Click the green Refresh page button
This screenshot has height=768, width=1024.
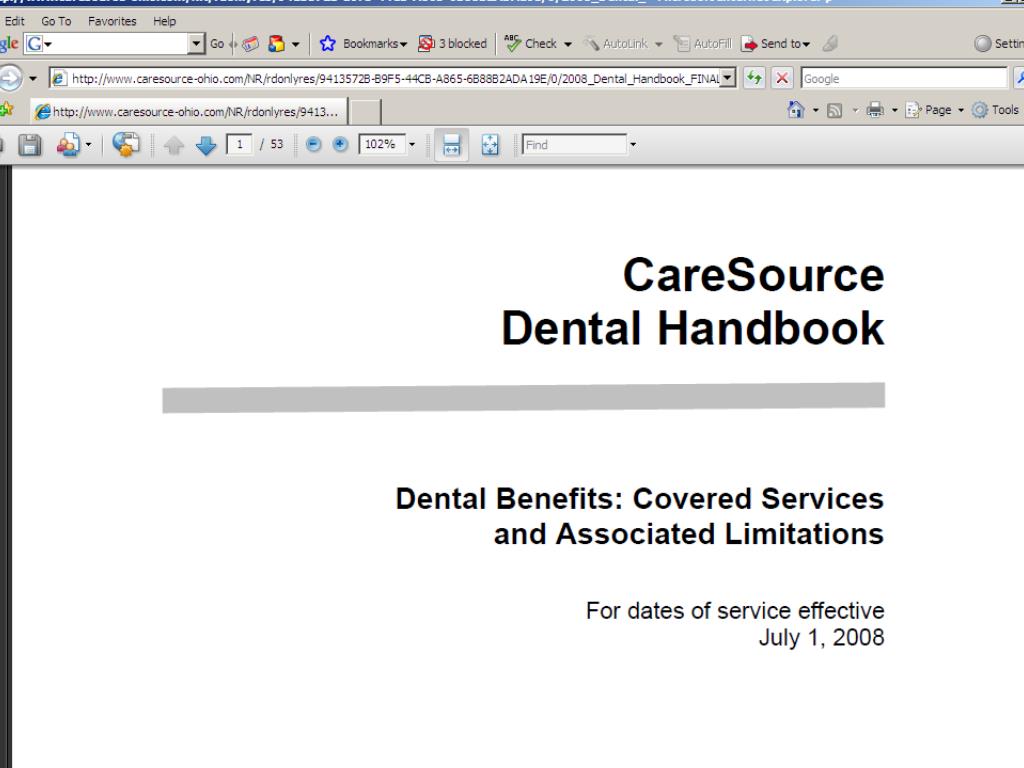click(x=754, y=78)
